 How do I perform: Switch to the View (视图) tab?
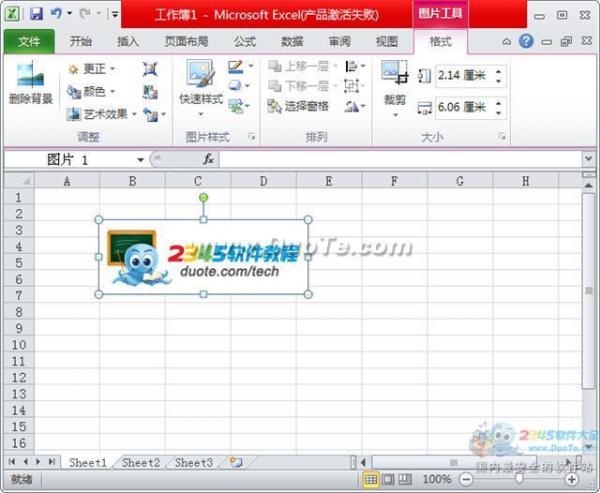[387, 41]
